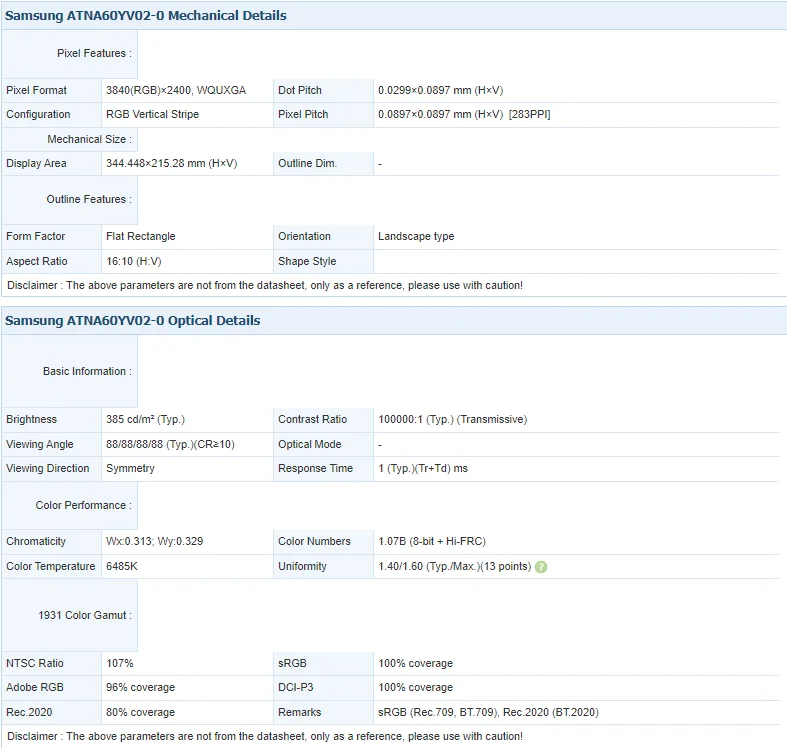Click the Shape Style label
This screenshot has width=787, height=748.
click(307, 262)
